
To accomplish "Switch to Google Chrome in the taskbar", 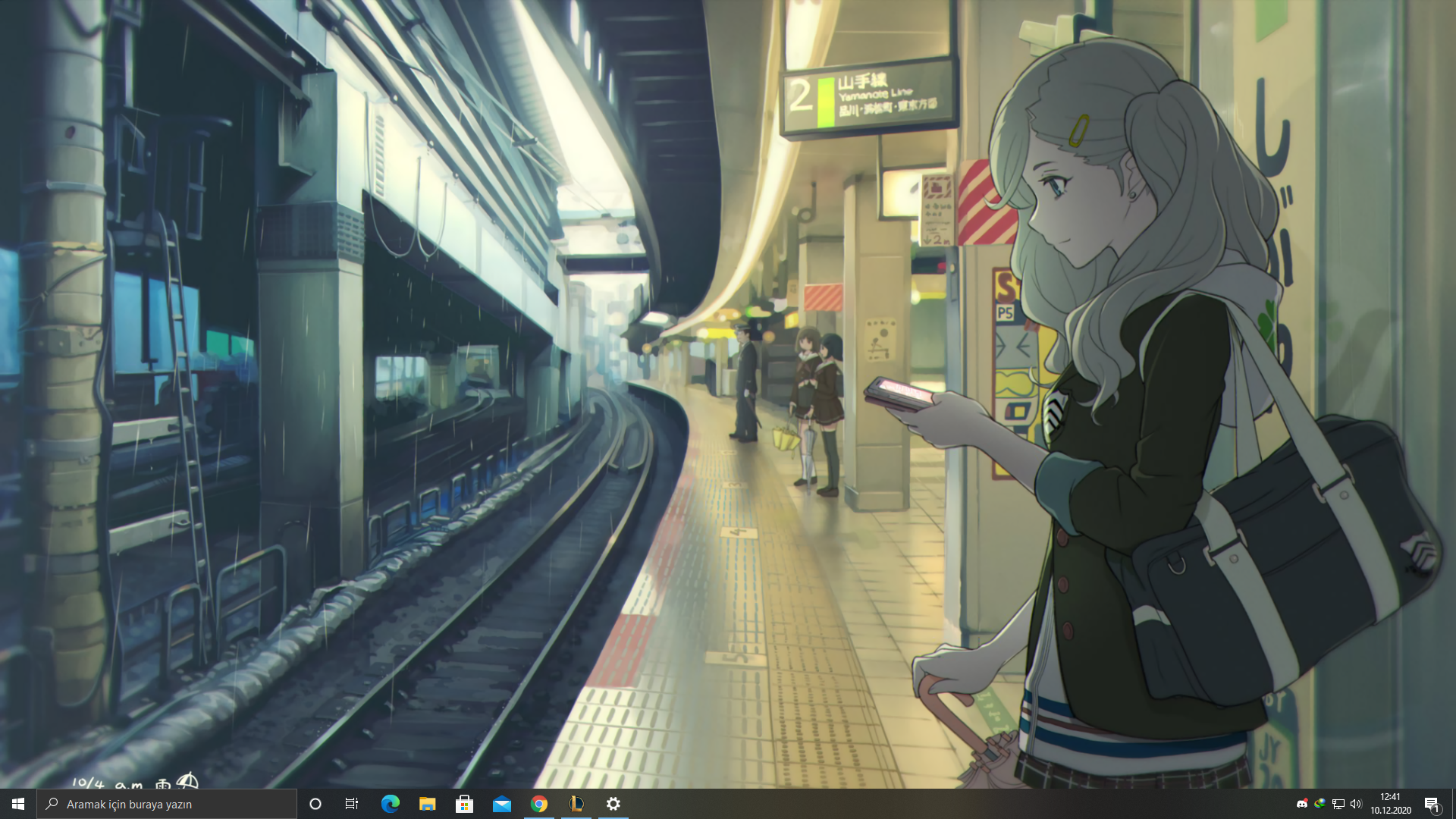I will 538,804.
